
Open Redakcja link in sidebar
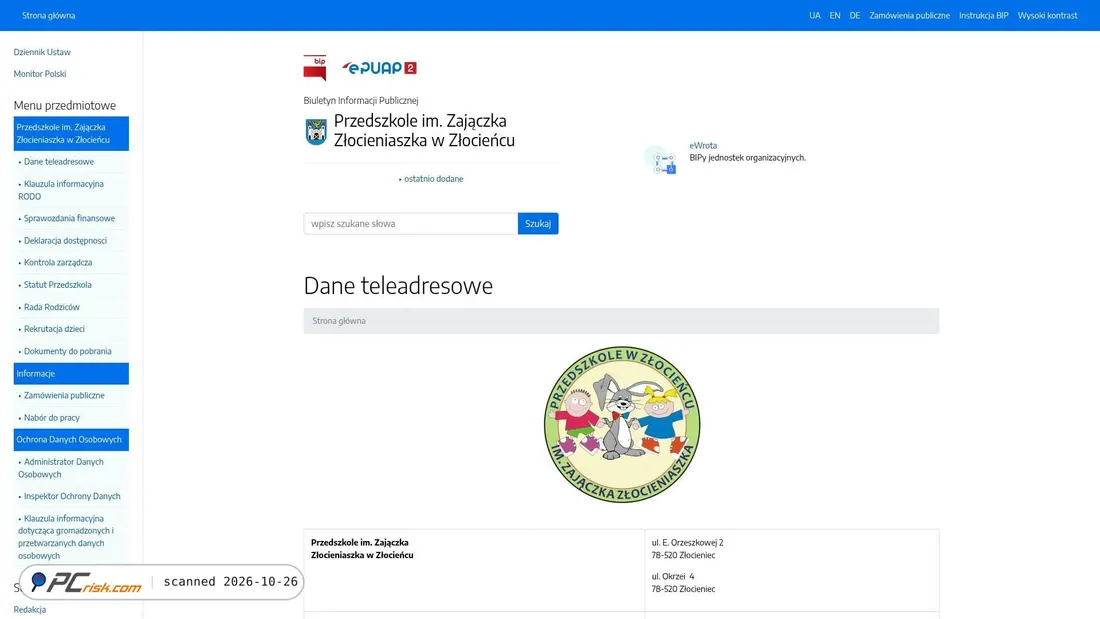[x=29, y=610]
